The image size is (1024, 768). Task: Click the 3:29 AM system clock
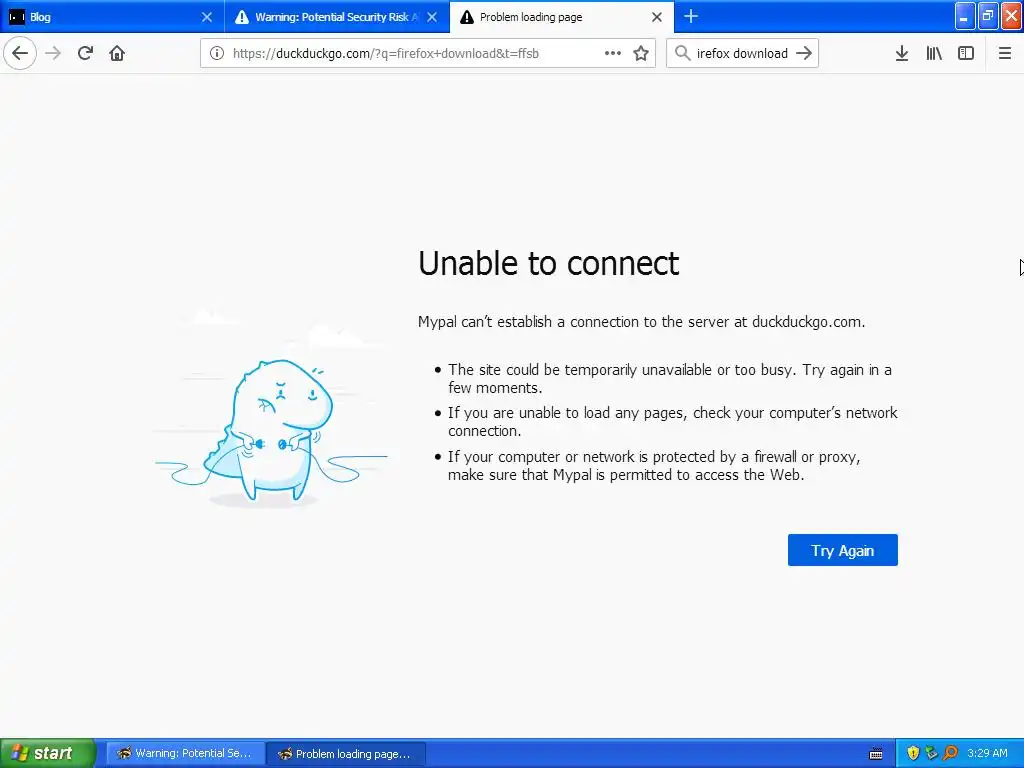click(x=987, y=754)
